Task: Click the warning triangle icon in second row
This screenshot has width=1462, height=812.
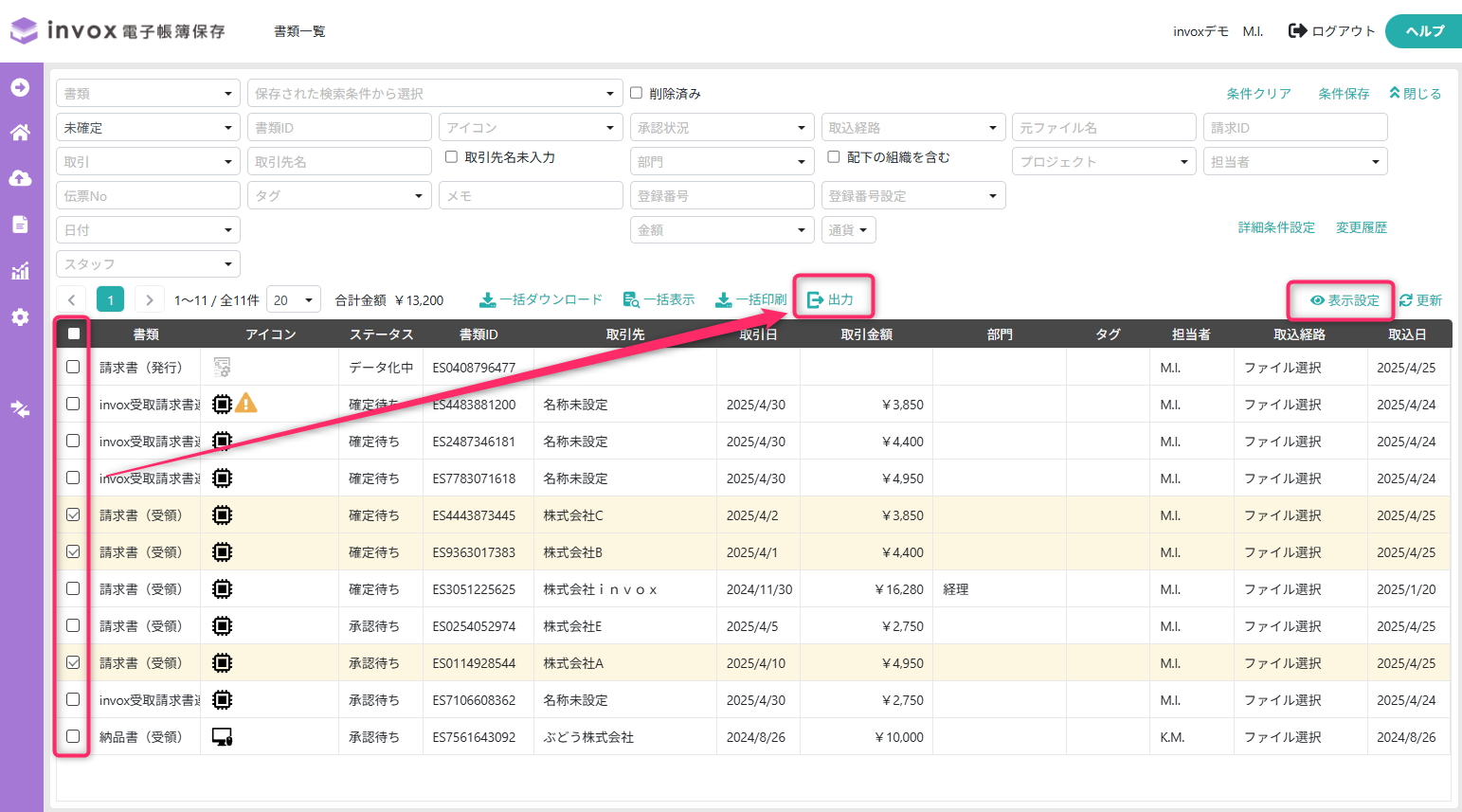Action: tap(246, 404)
